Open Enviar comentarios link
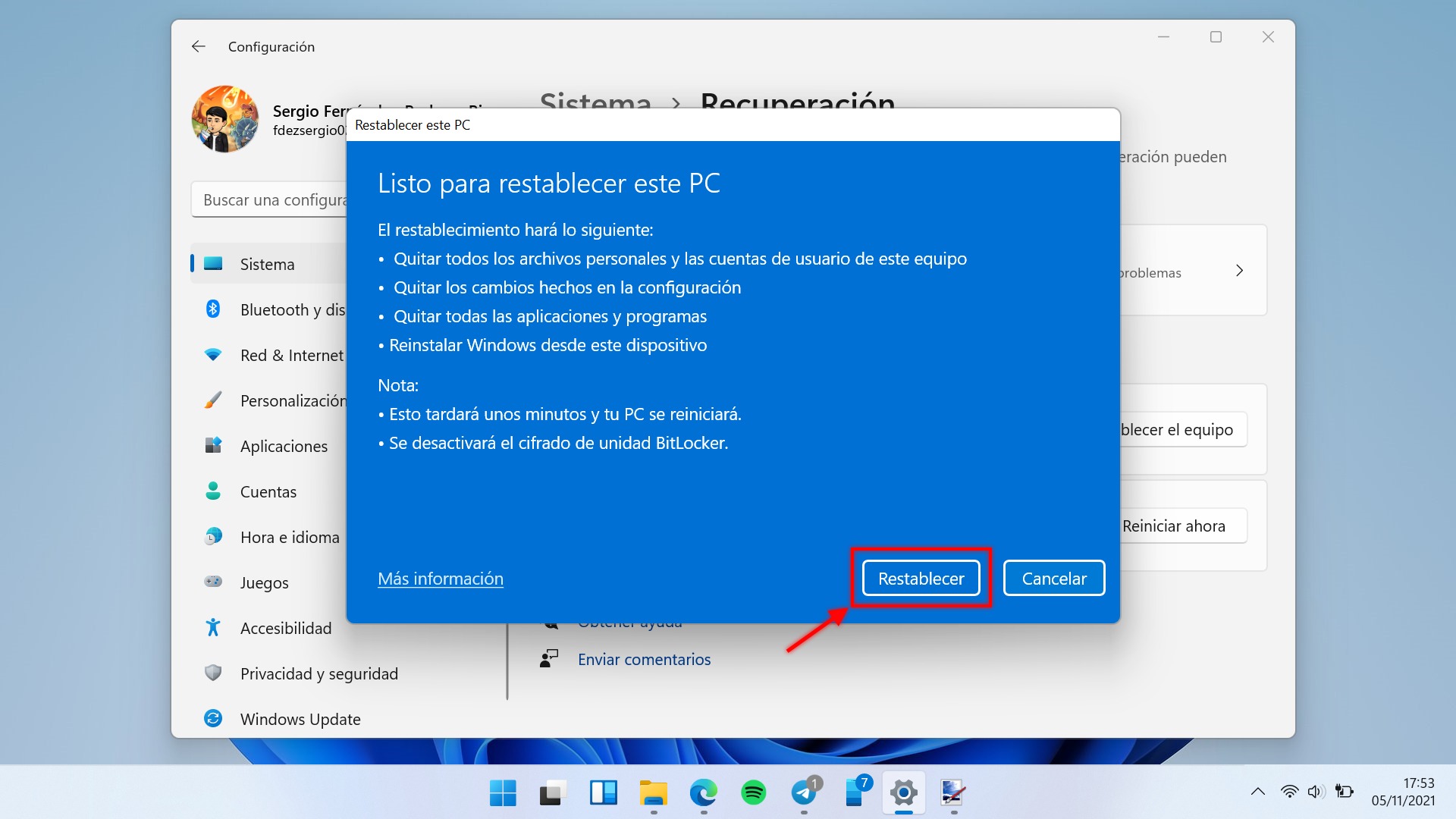The height and width of the screenshot is (819, 1456). coord(644,660)
